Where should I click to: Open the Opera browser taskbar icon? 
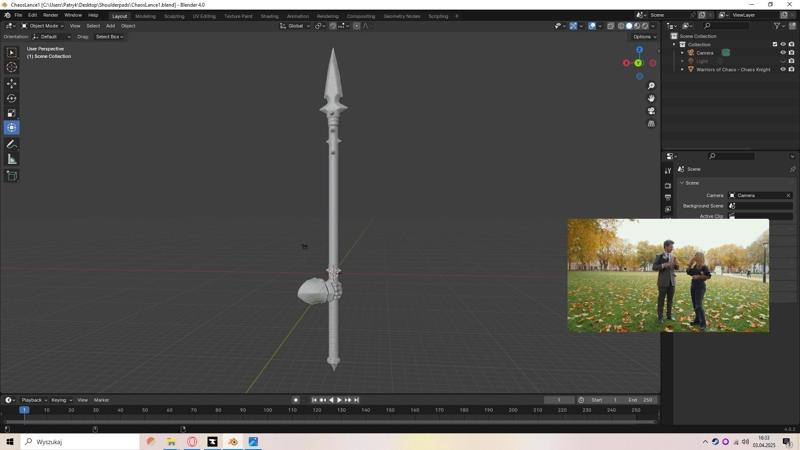192,442
